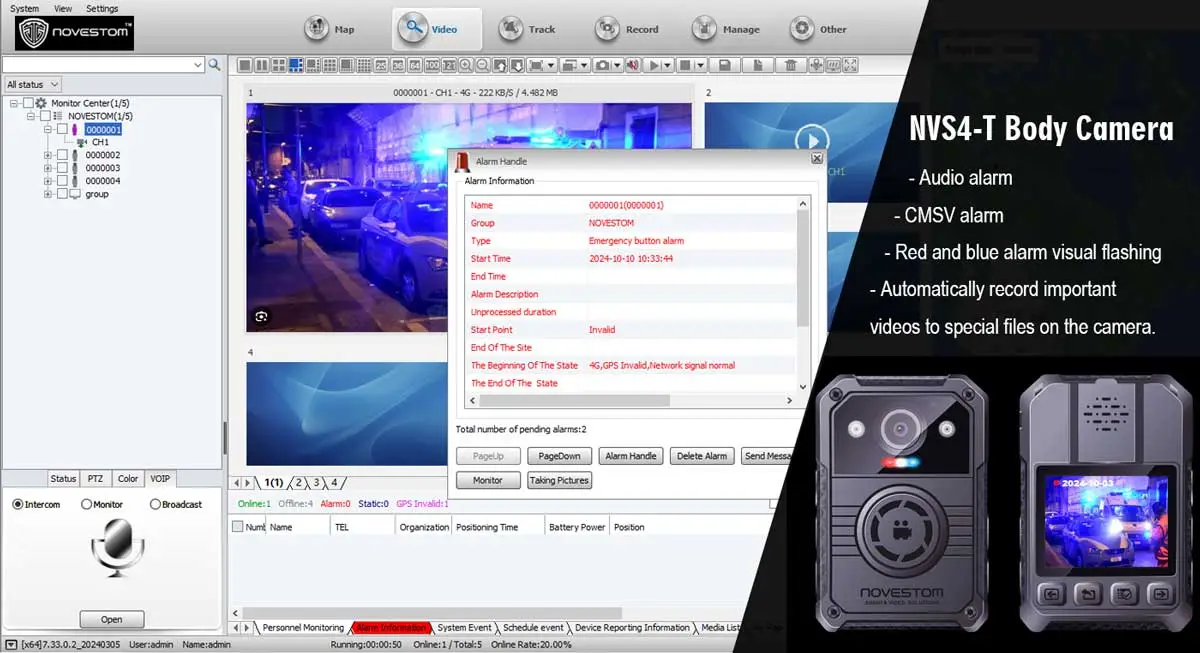Image resolution: width=1200 pixels, height=653 pixels.
Task: Click the Taking Pictures button
Action: 559,480
